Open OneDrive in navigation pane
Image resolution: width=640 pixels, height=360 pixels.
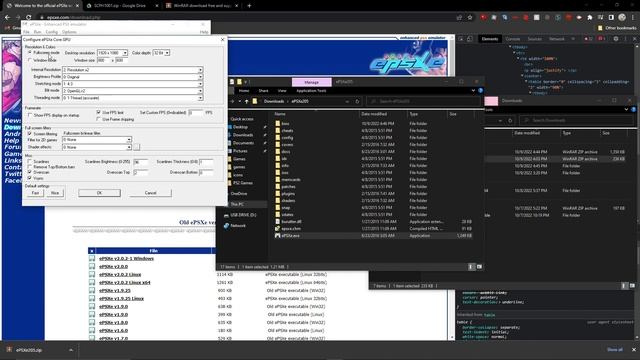[239, 193]
